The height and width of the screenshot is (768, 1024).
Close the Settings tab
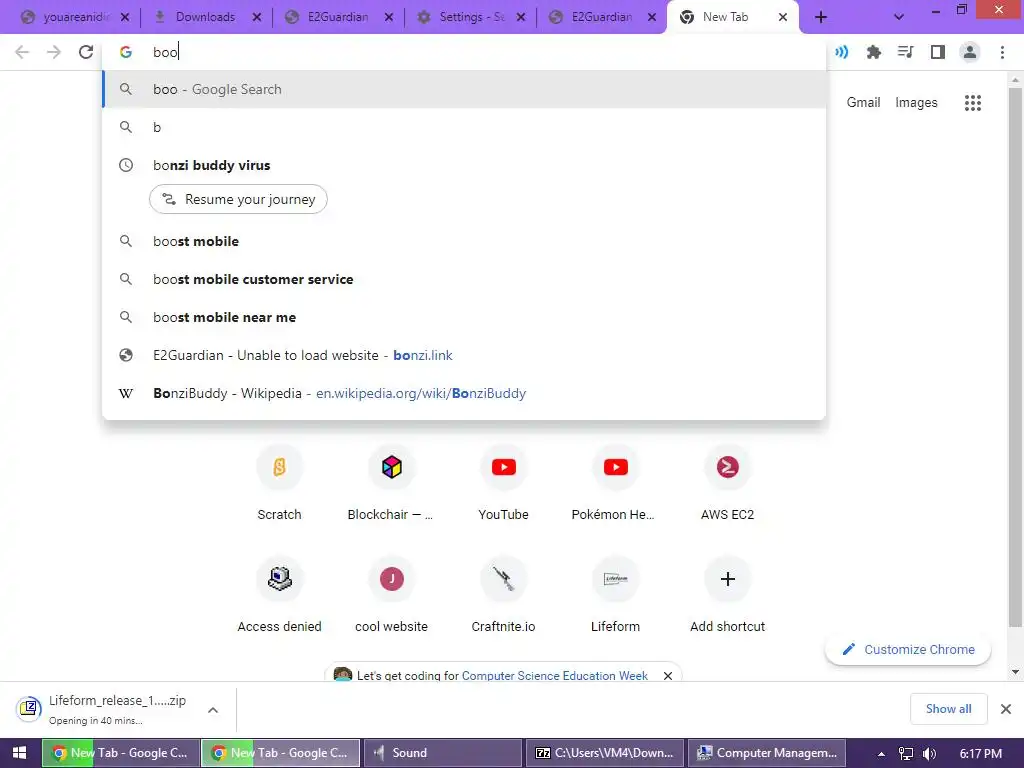520,18
